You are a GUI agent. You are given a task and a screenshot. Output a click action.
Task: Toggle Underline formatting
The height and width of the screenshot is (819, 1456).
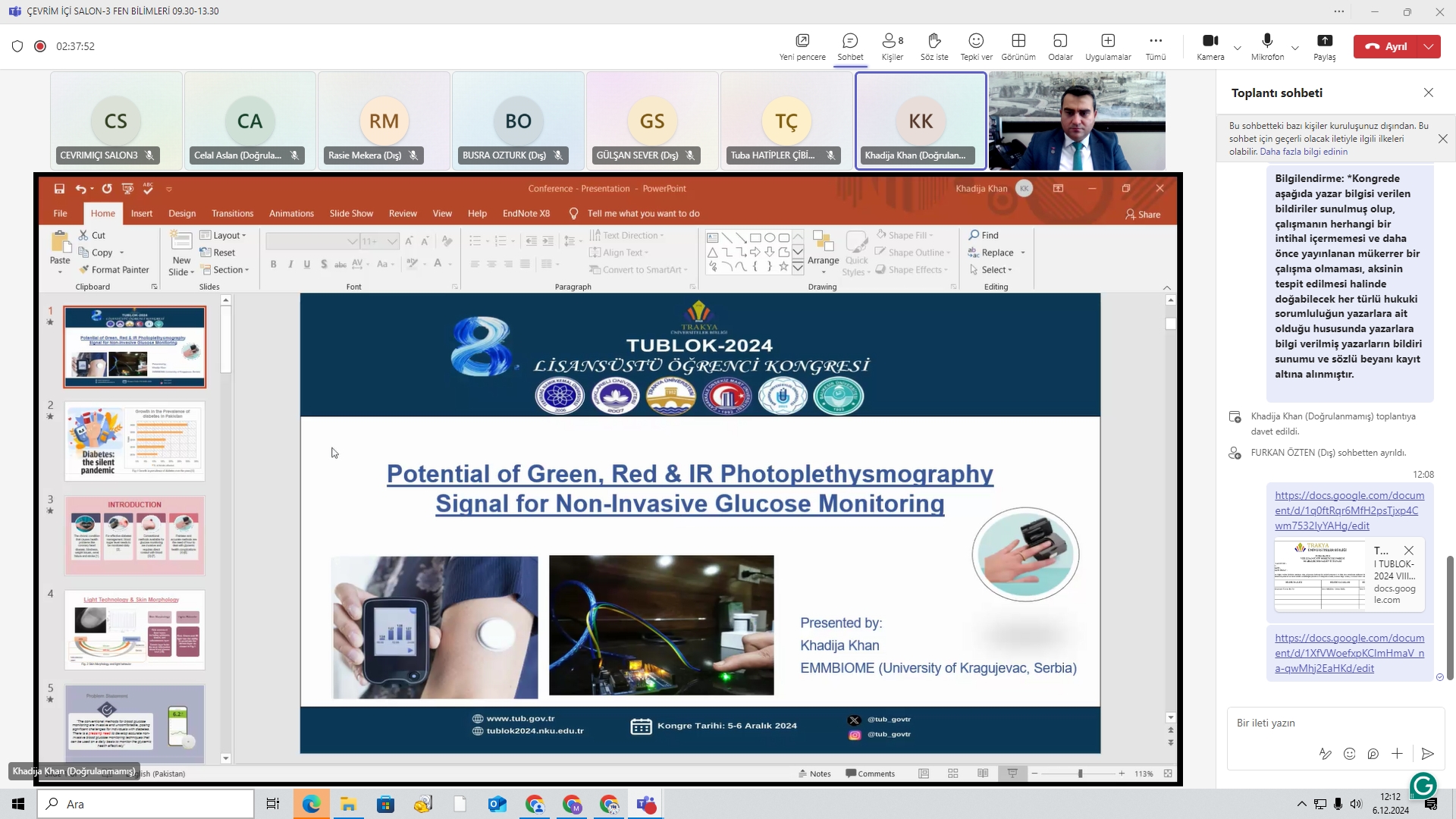point(306,264)
